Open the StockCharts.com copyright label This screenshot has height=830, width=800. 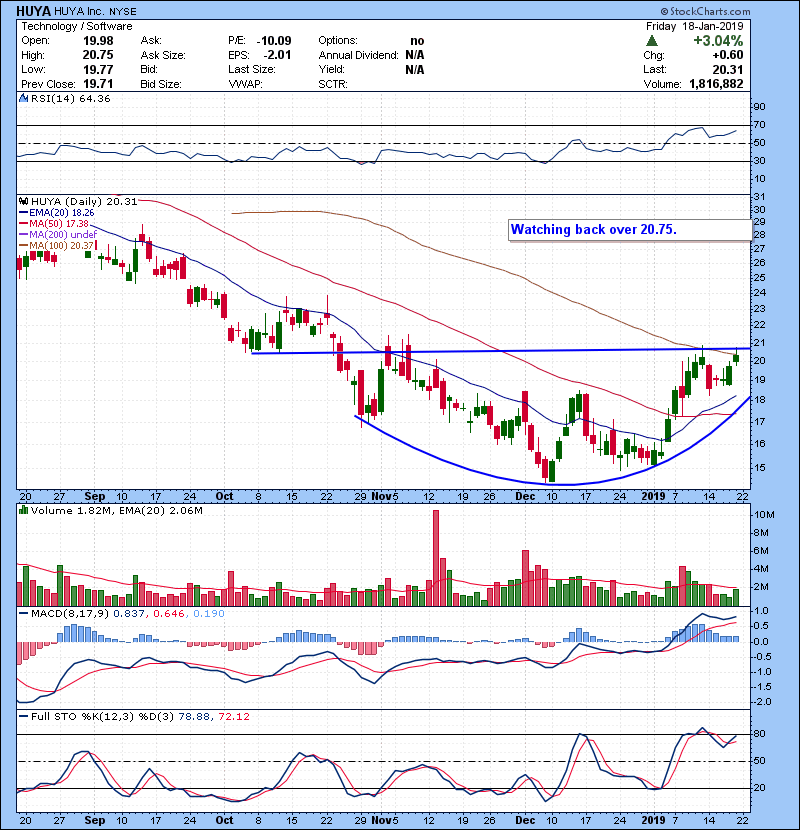point(705,11)
